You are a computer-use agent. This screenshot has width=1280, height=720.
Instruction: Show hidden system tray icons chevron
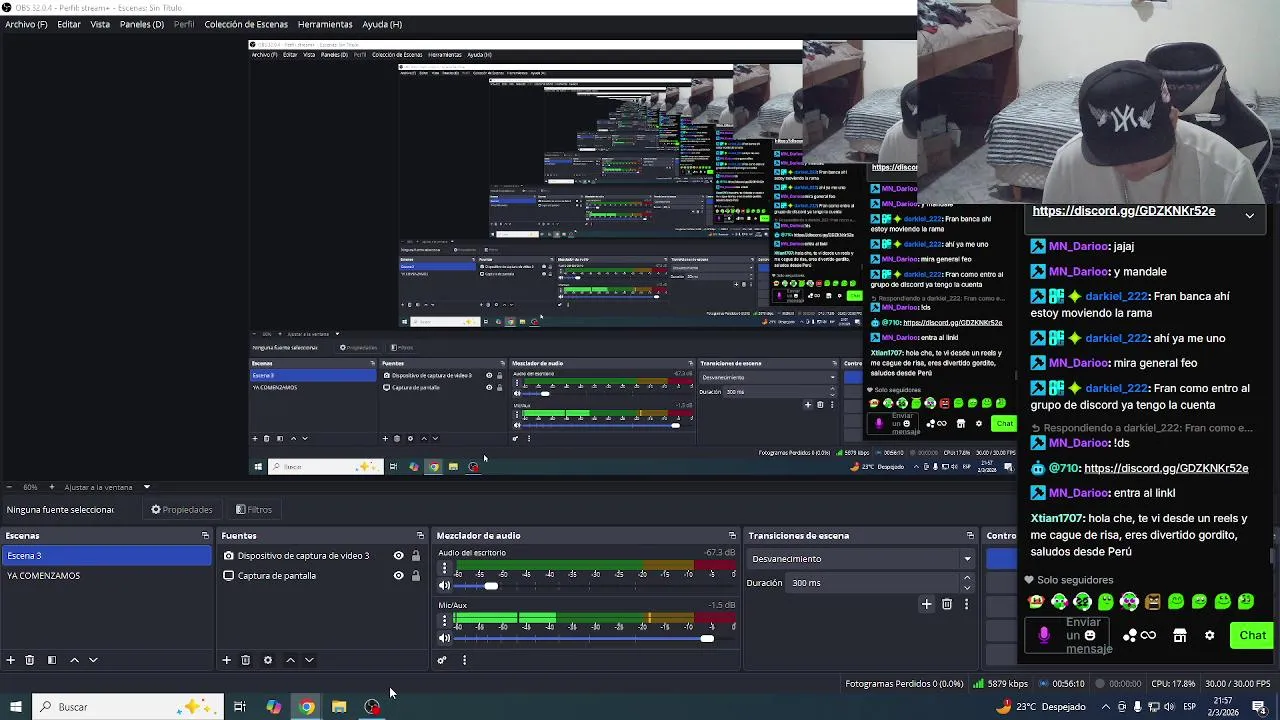[x=1106, y=707]
